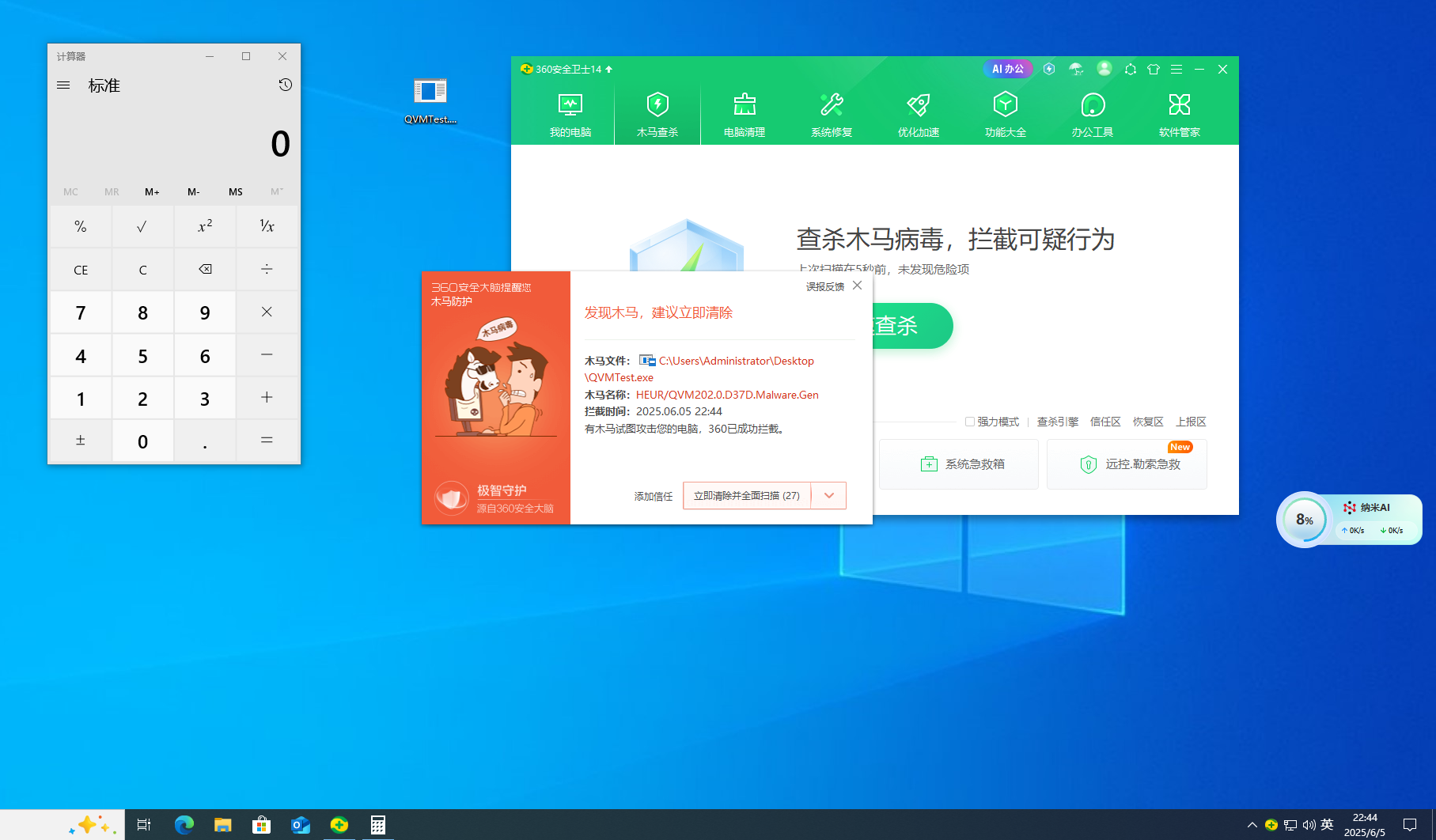
Task: Open the 信任区 link
Action: point(1105,422)
